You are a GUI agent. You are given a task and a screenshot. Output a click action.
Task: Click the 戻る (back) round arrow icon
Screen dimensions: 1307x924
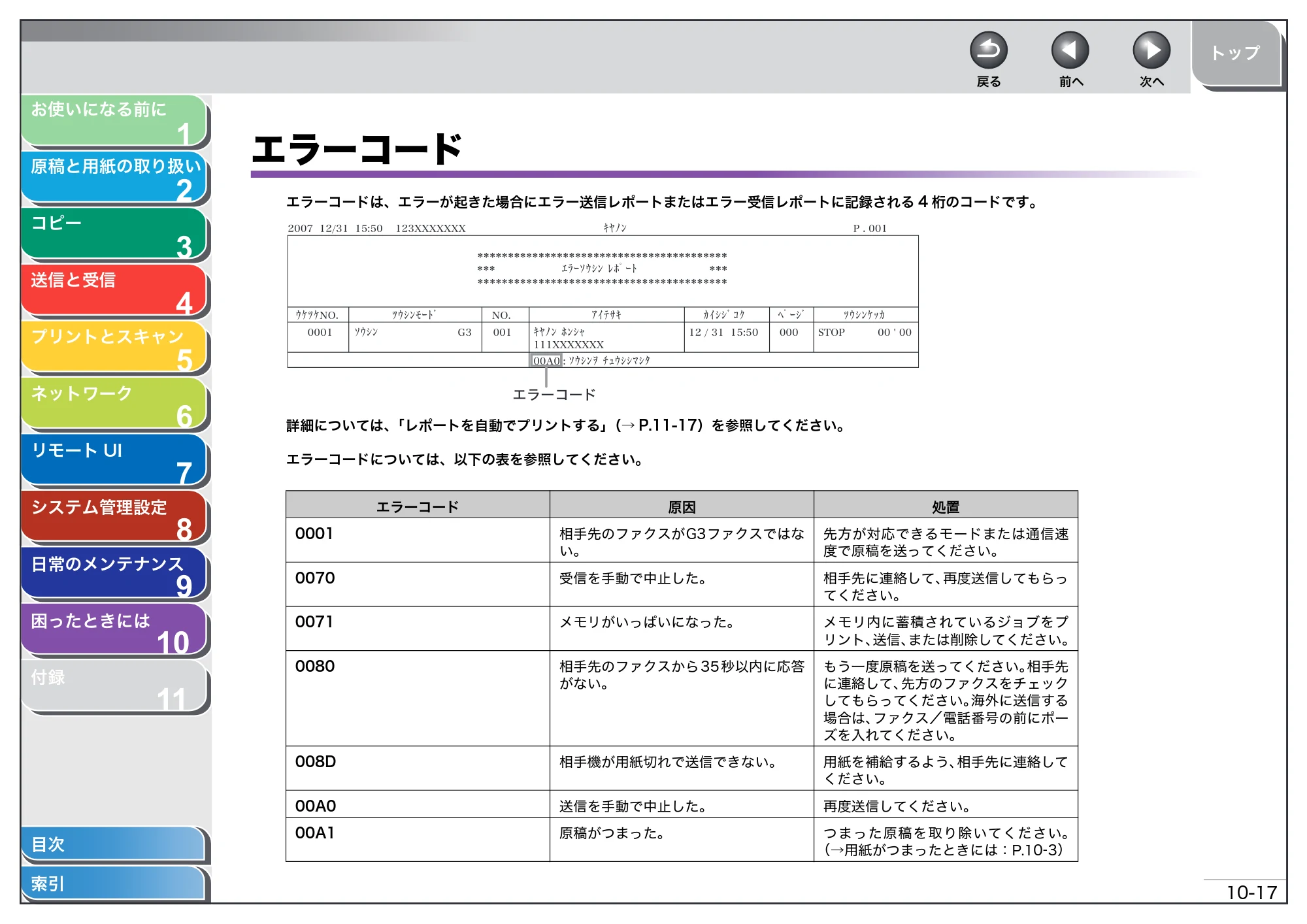pos(988,51)
